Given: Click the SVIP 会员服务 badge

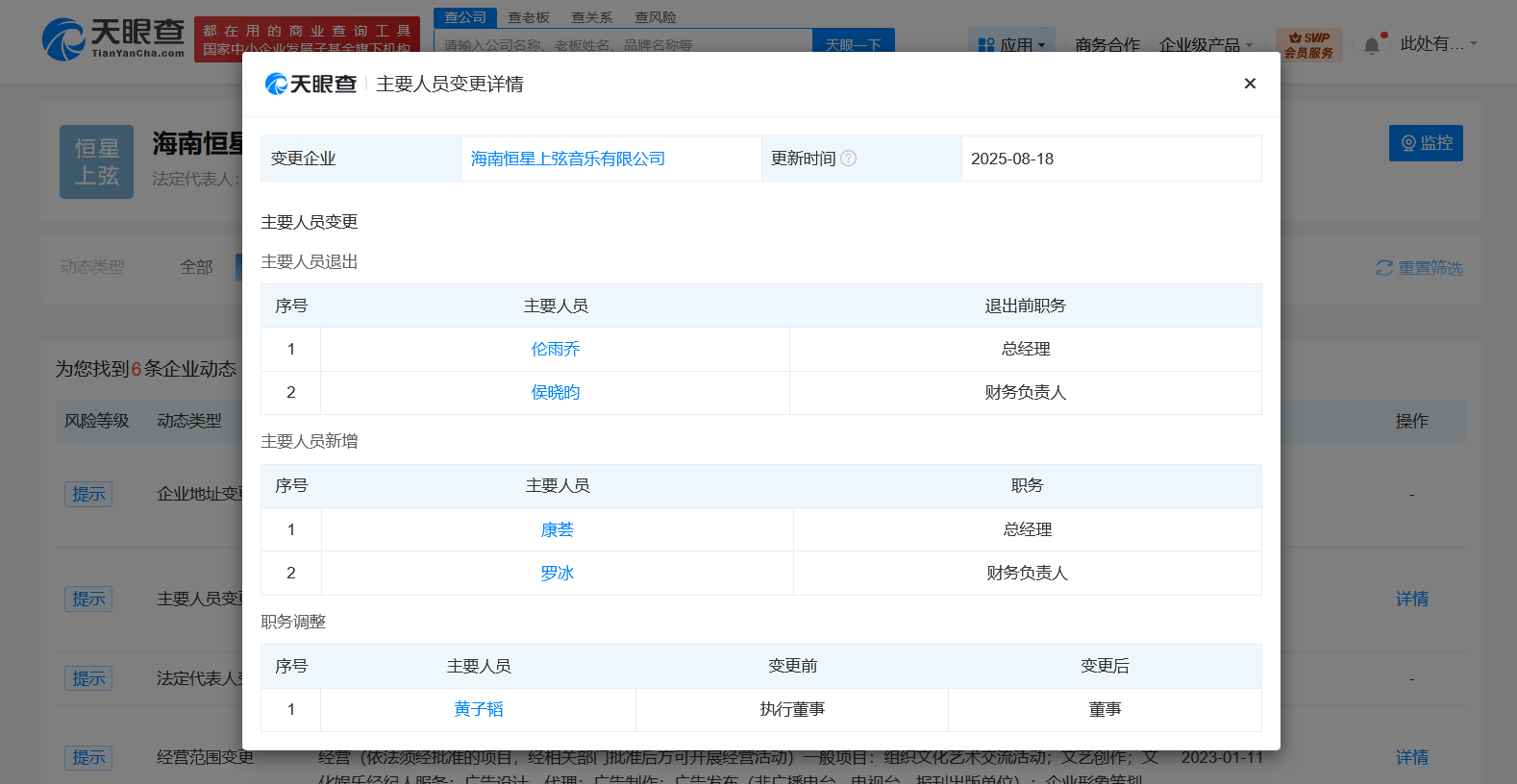Looking at the screenshot, I should 1308,45.
